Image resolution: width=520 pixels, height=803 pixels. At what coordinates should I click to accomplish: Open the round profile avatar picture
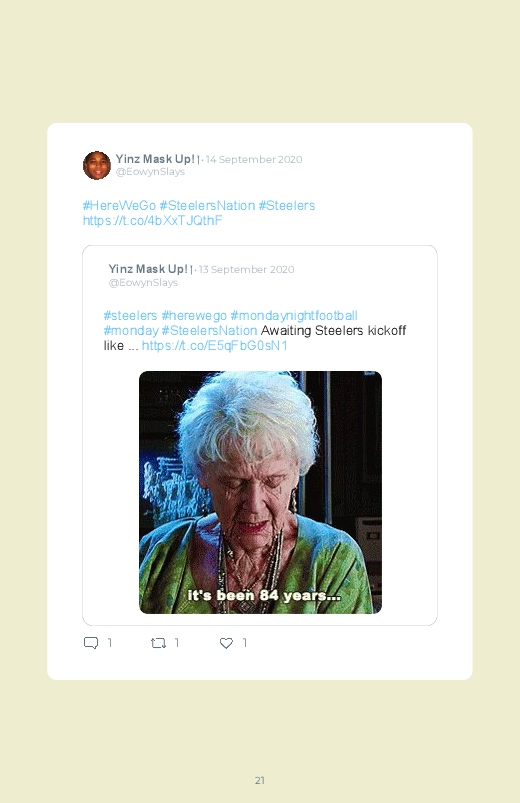[97, 165]
